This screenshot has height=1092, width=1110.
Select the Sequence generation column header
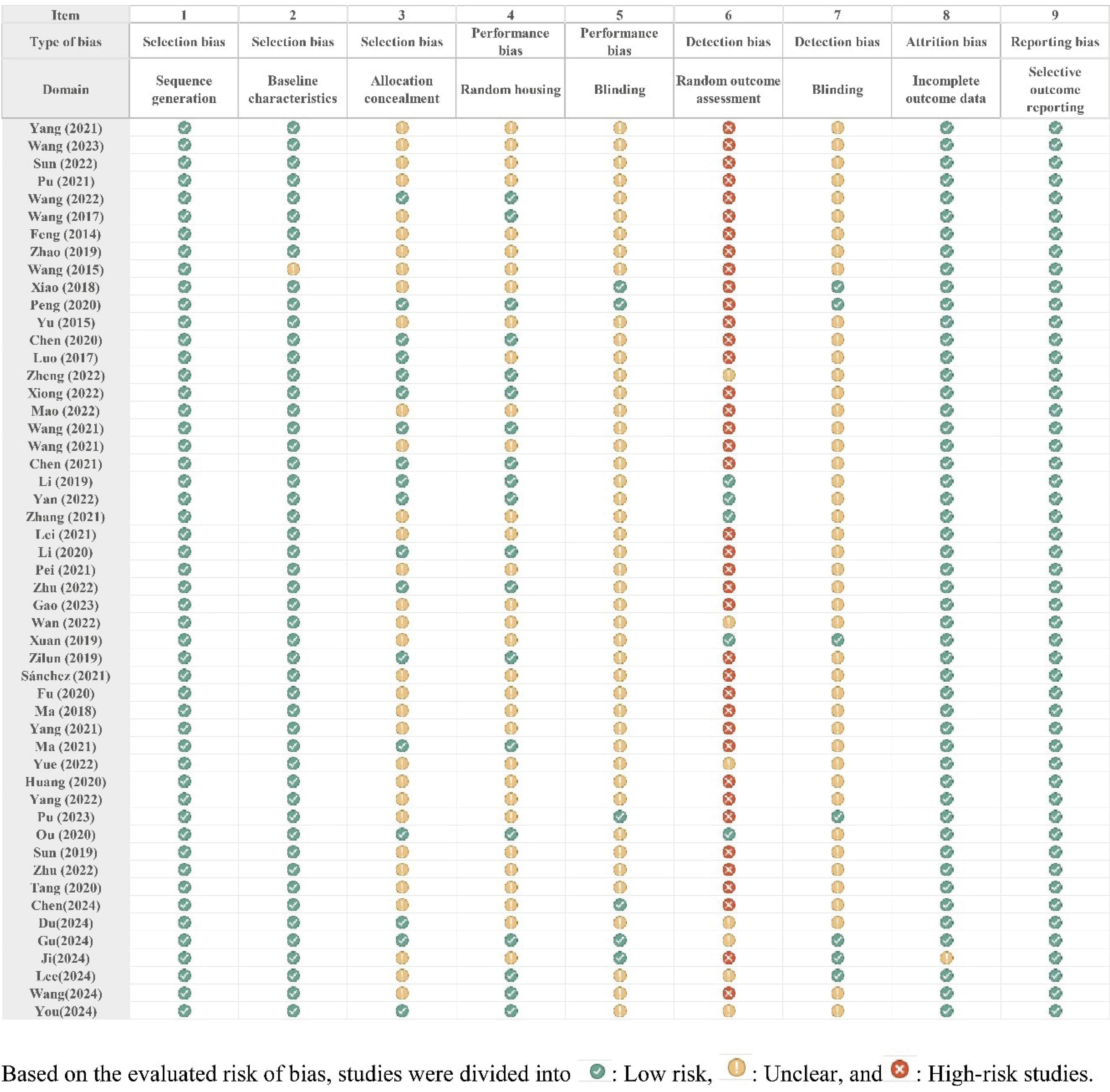pyautogui.click(x=184, y=90)
